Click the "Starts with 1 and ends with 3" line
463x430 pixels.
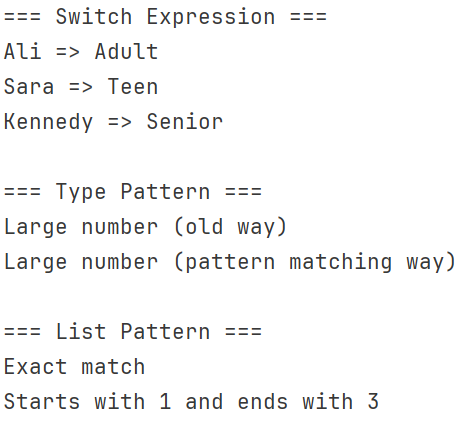pos(191,401)
